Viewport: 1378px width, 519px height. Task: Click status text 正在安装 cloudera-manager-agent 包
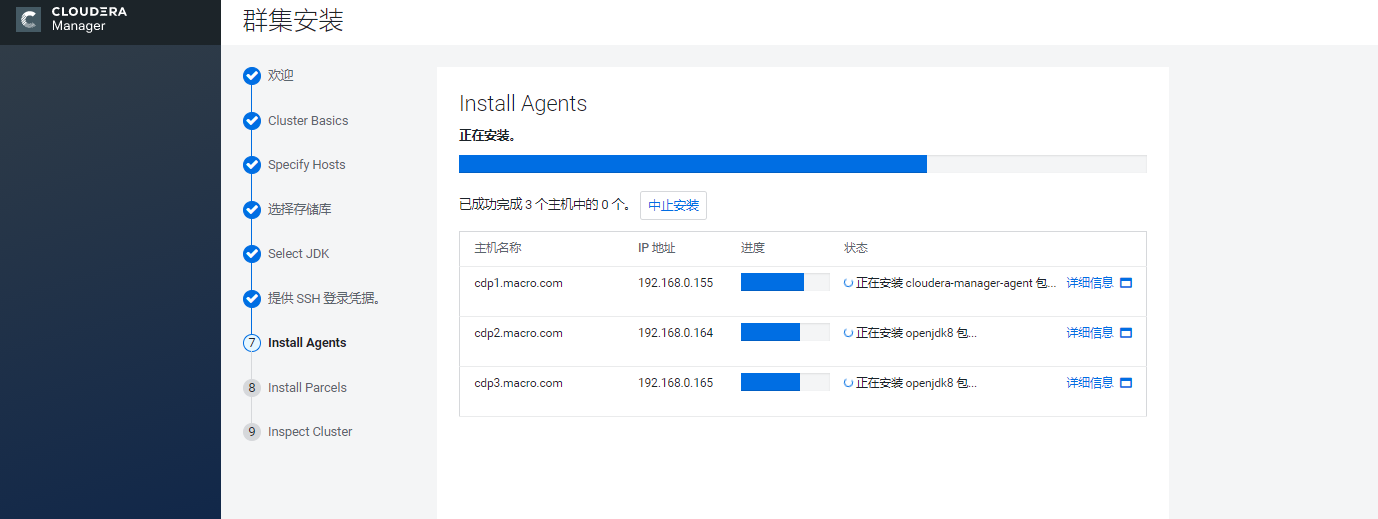956,283
